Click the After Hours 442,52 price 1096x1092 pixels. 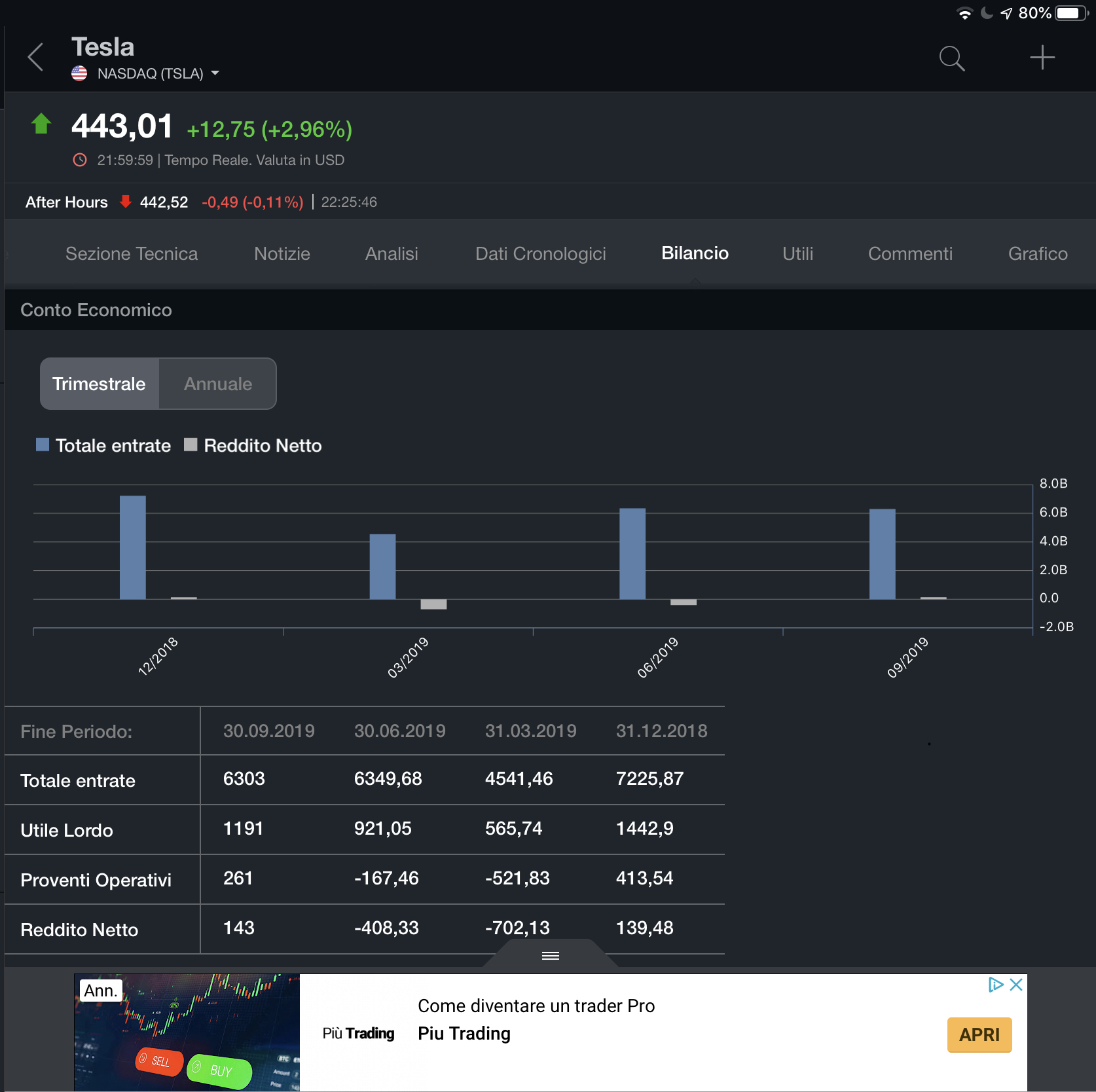click(x=164, y=202)
